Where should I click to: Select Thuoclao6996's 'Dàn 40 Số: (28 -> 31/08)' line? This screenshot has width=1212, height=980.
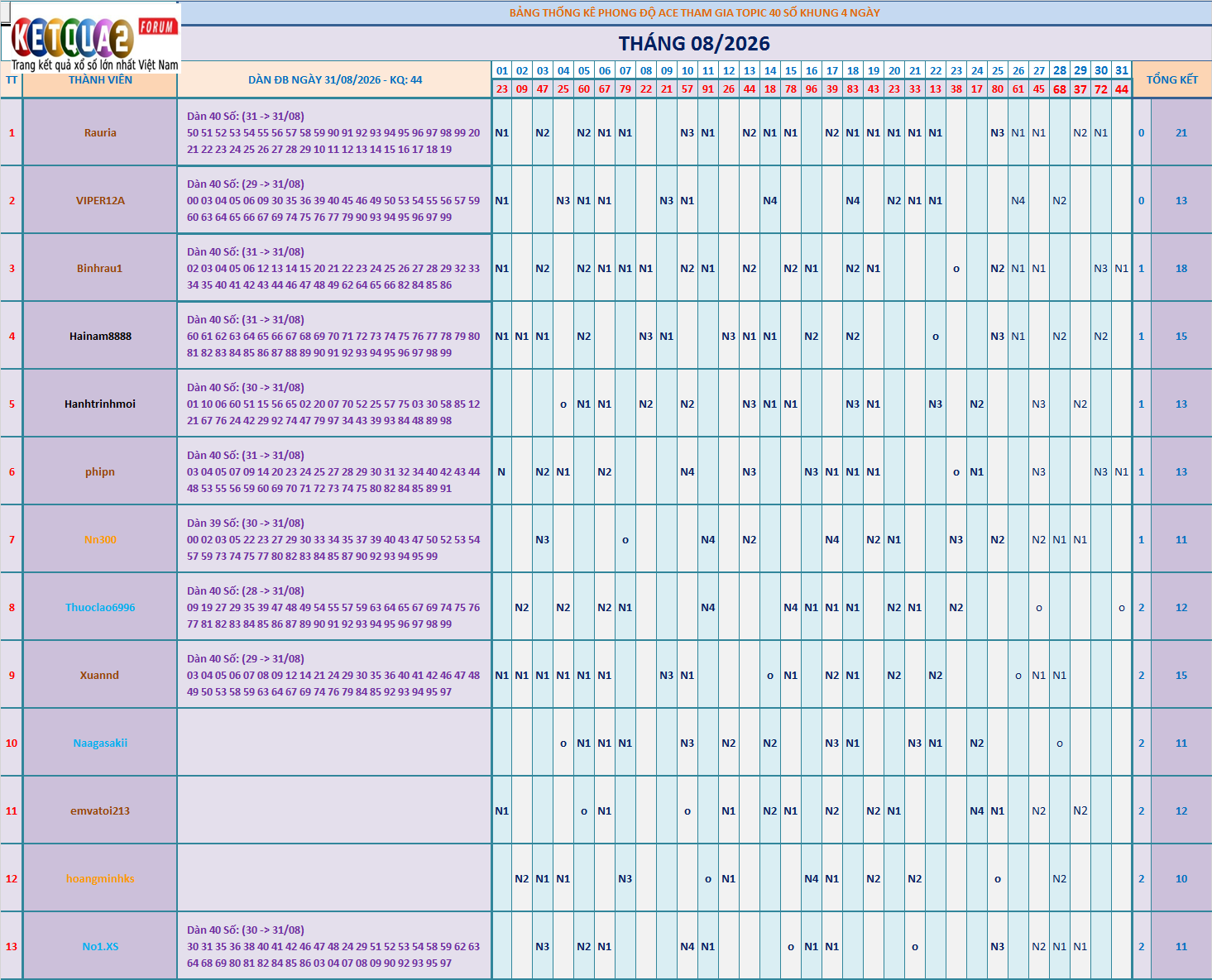click(246, 591)
